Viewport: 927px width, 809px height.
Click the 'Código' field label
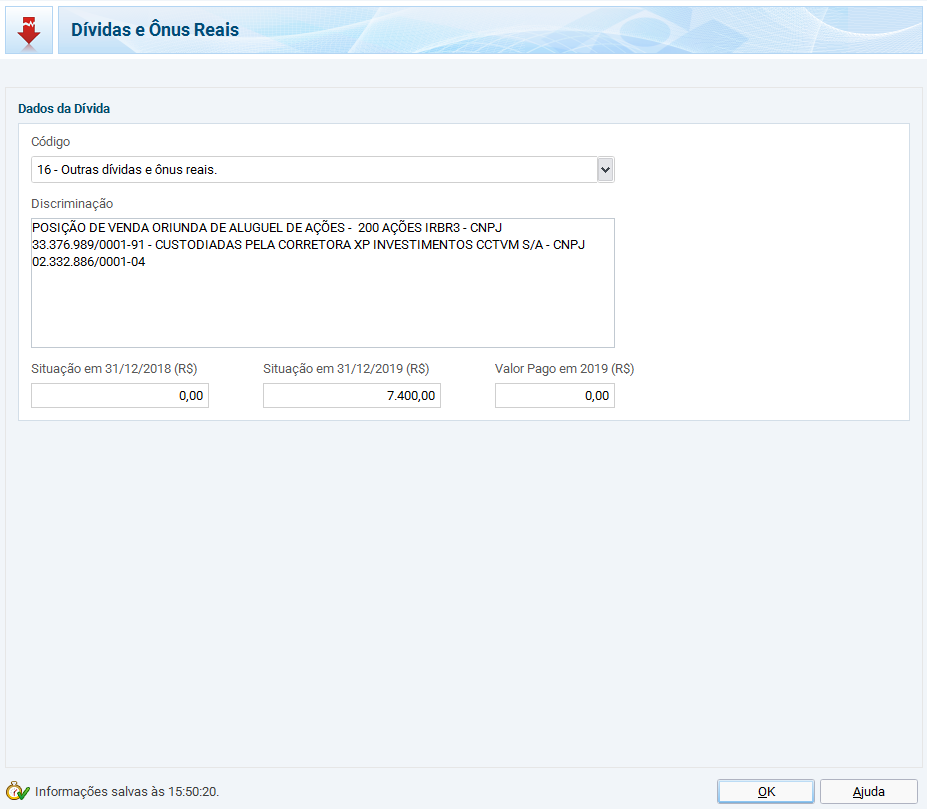pos(51,142)
